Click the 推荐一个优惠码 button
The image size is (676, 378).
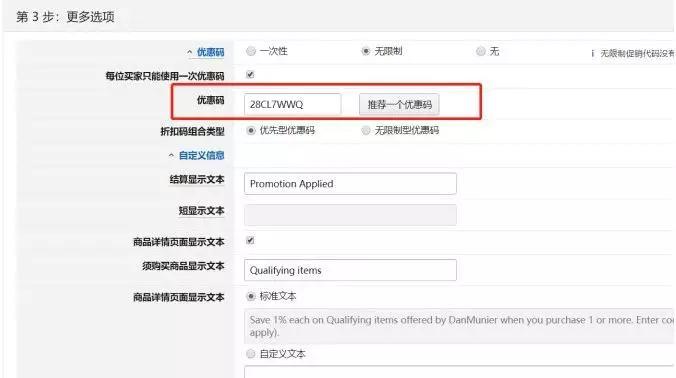pos(399,104)
